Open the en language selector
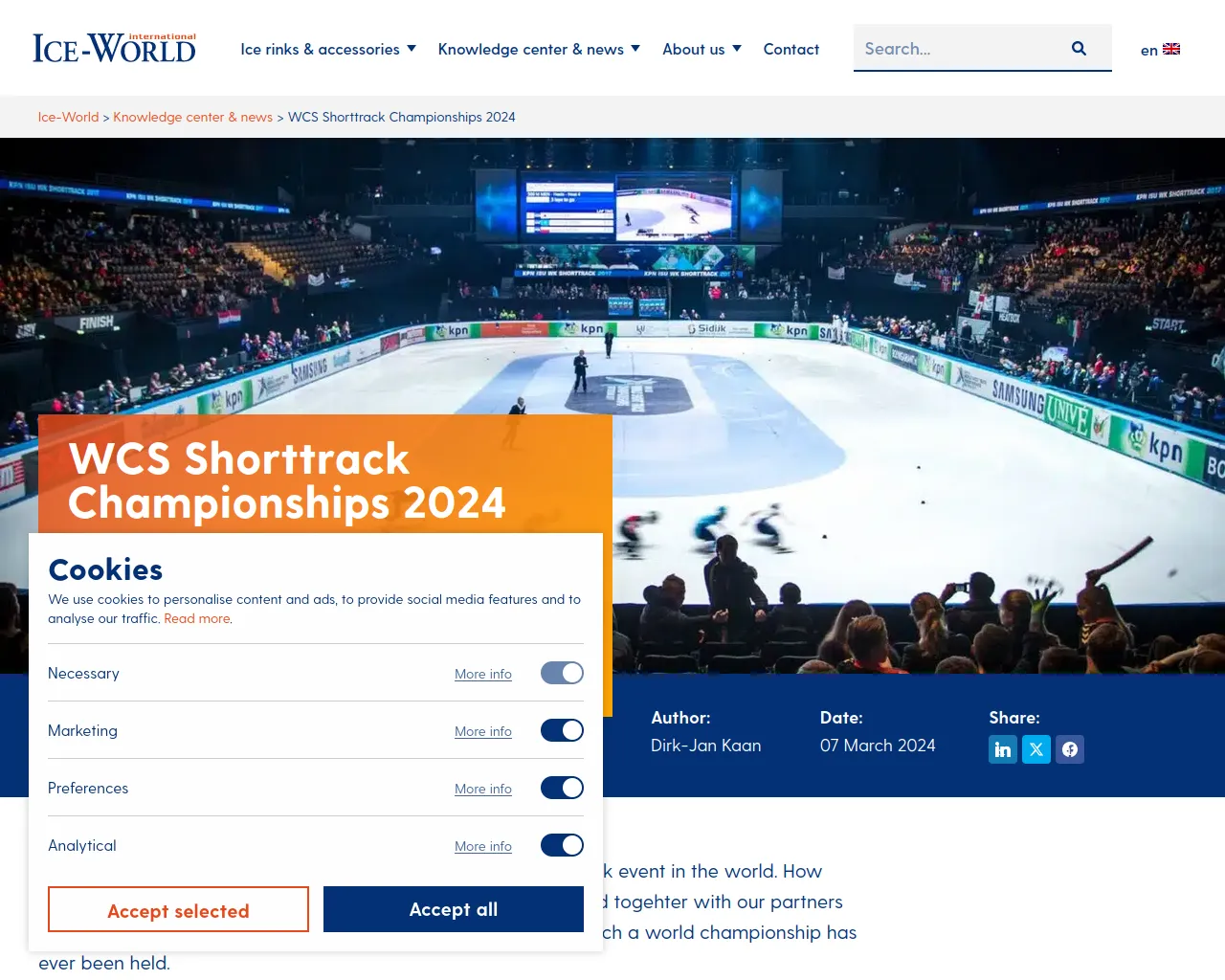The width and height of the screenshot is (1225, 980). click(x=1160, y=50)
